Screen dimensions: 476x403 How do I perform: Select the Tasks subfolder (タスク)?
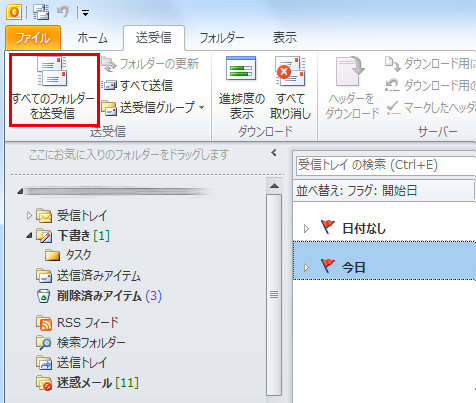78,255
